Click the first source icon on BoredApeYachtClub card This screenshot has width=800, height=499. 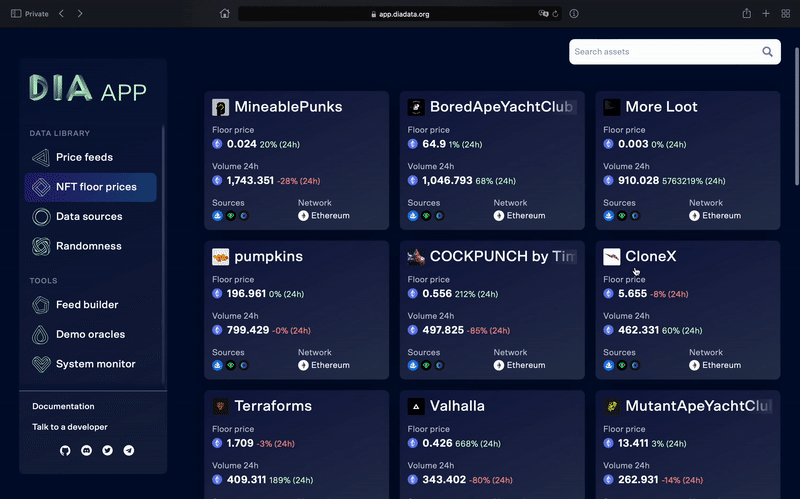click(413, 216)
